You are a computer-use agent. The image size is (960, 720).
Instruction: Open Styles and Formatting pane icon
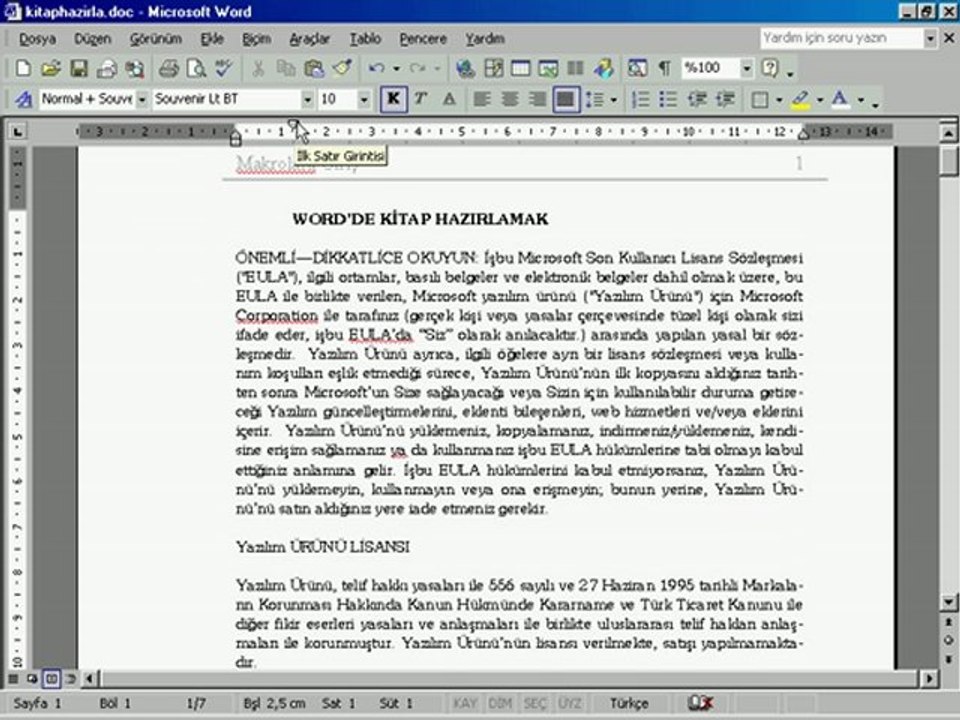(23, 99)
